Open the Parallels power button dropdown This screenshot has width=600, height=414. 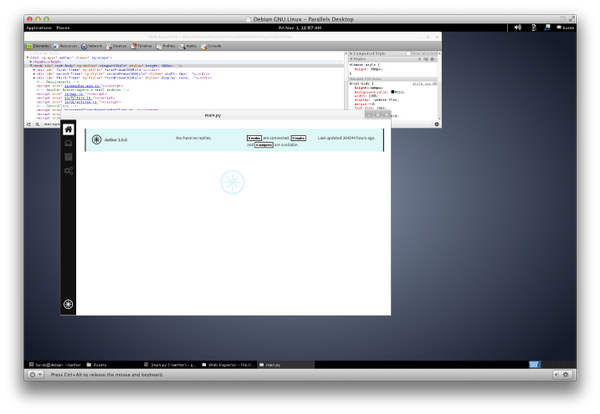coord(36,375)
